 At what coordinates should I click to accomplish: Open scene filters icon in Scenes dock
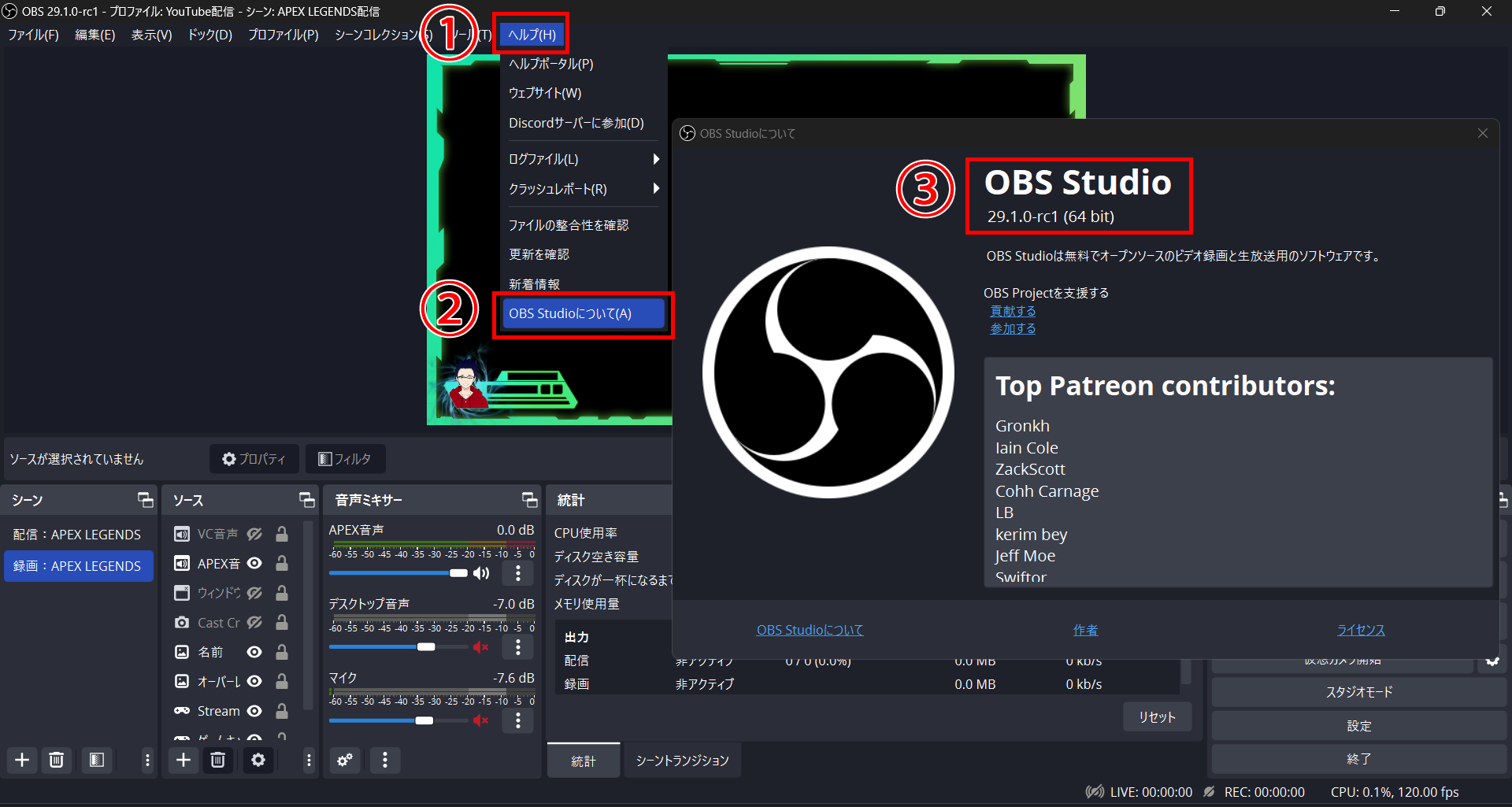tap(97, 760)
